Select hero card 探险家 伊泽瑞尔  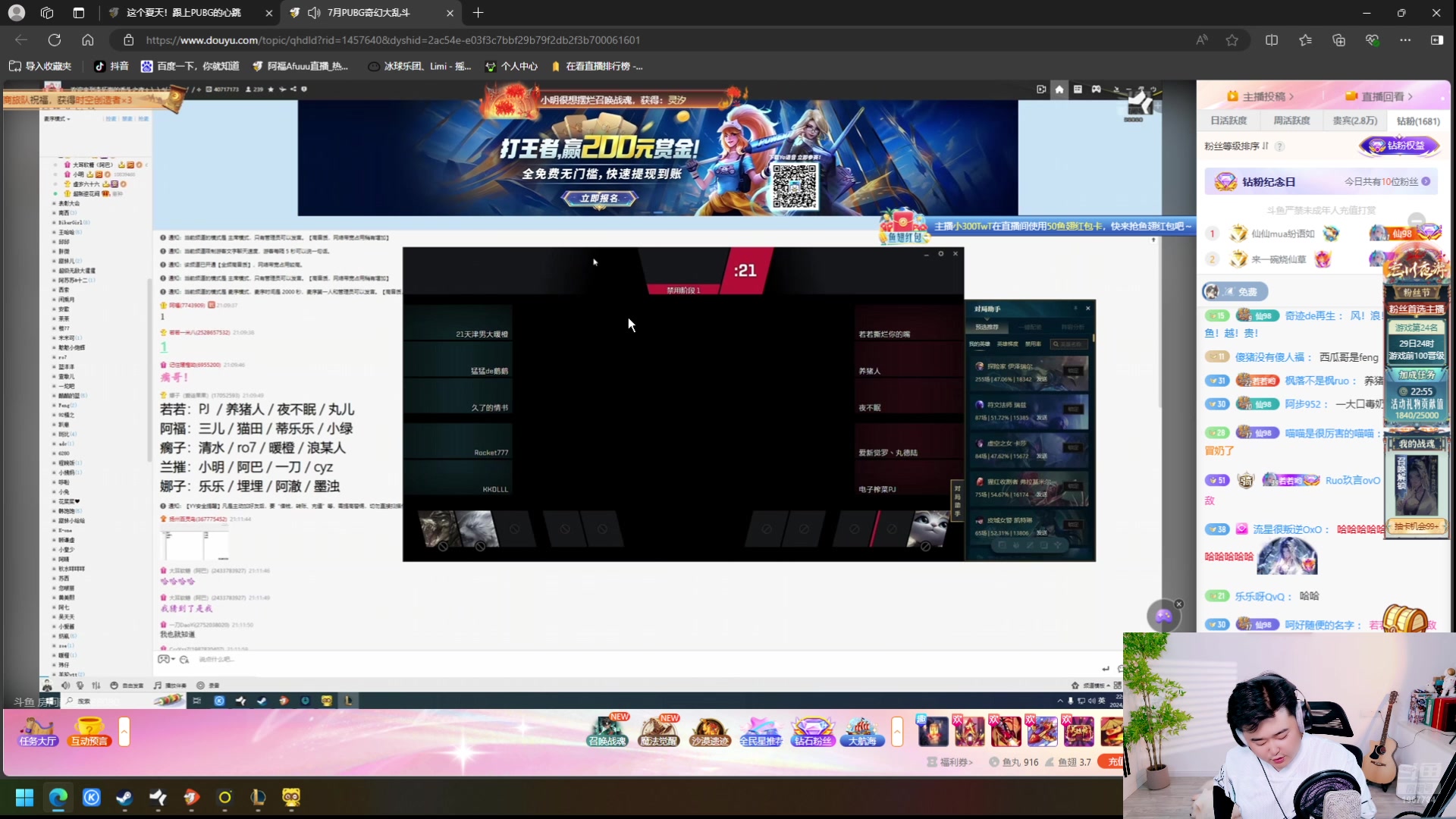(x=1030, y=373)
